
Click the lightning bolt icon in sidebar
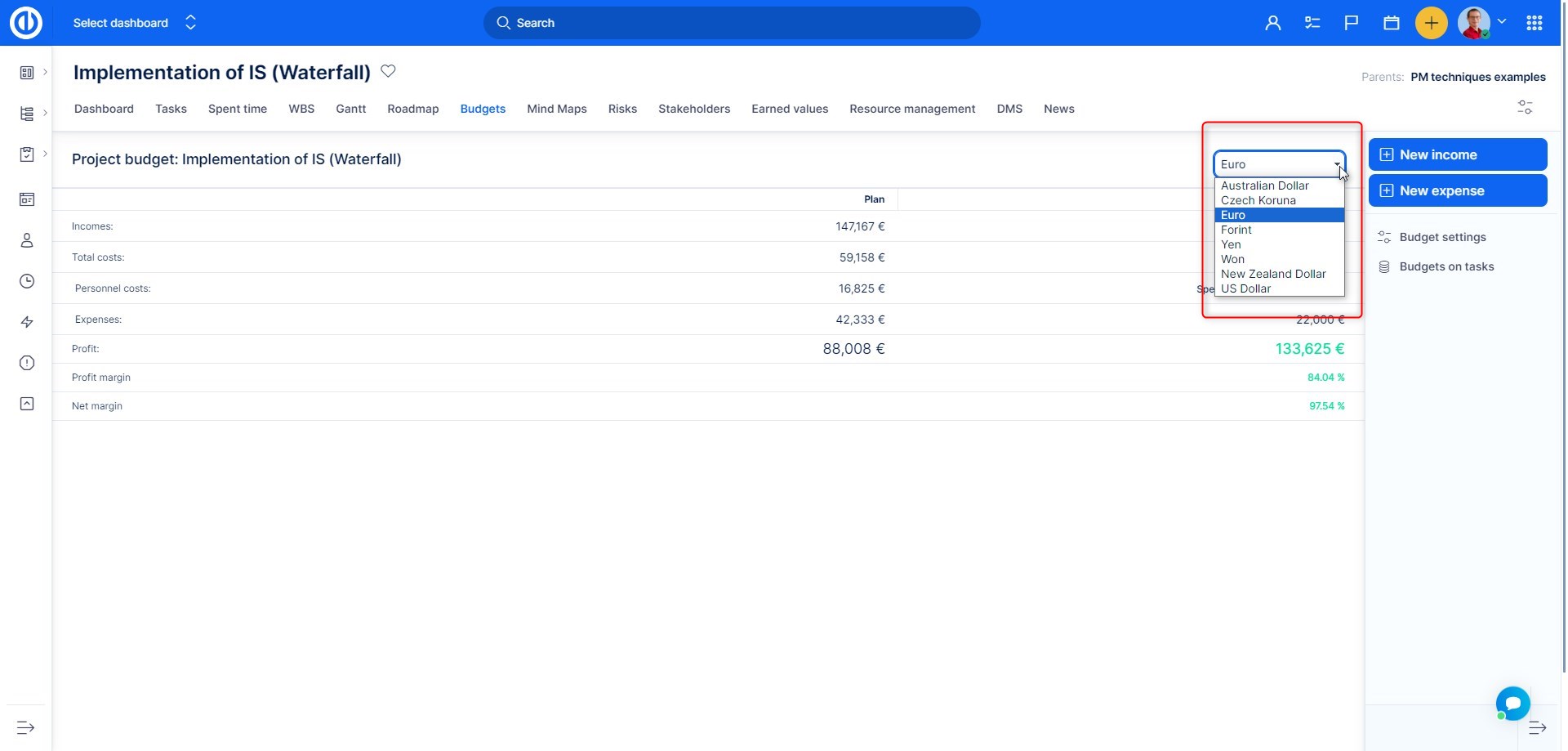coord(27,322)
